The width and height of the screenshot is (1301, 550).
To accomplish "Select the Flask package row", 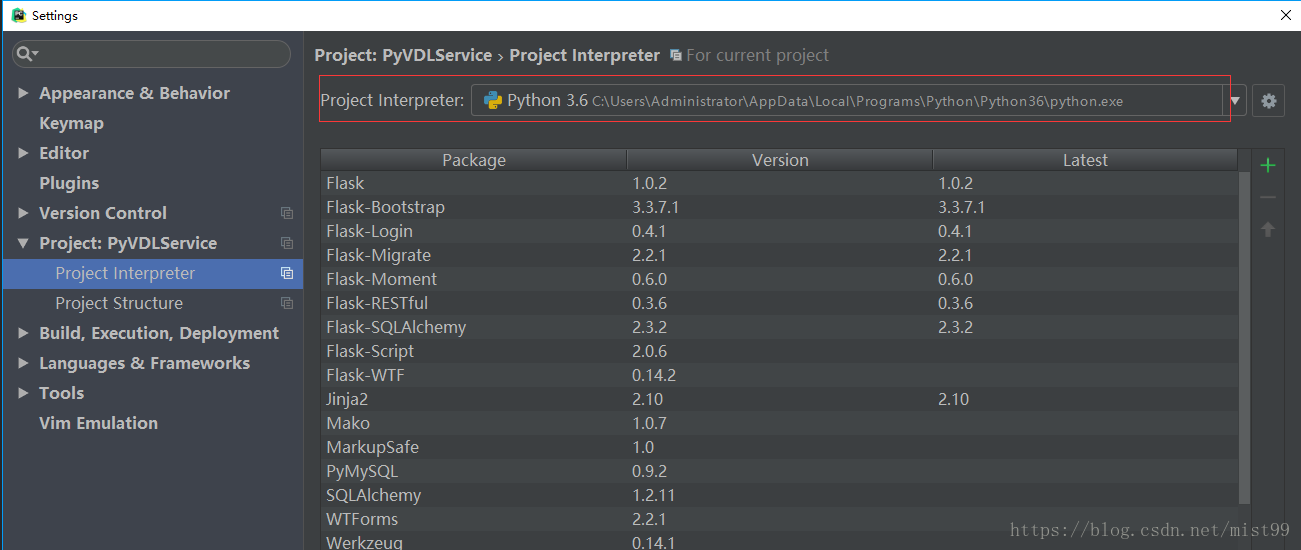I will coord(779,183).
